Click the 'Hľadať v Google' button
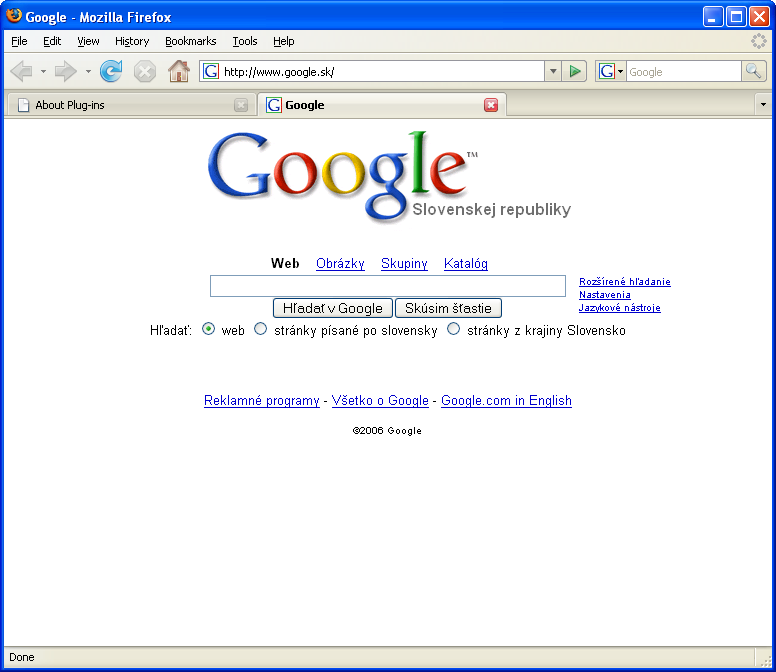 333,308
